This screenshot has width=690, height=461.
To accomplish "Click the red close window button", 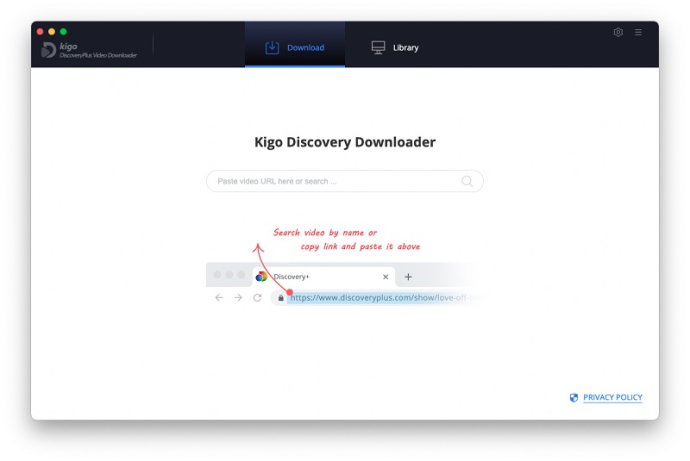I will [40, 32].
